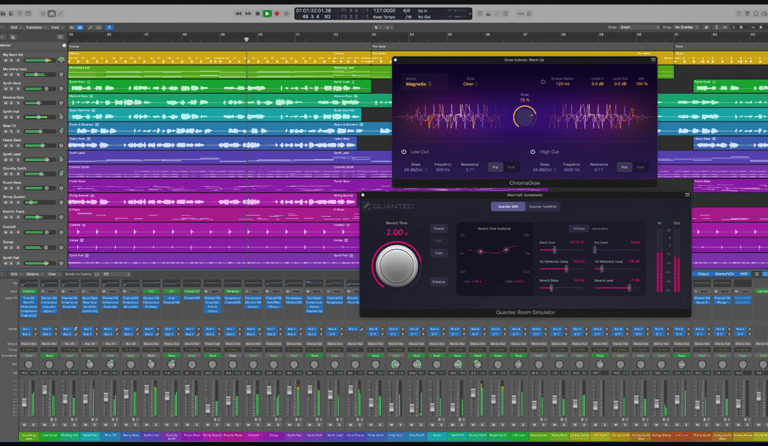Image resolution: width=768 pixels, height=446 pixels.
Task: Solo the Synth Hook track
Action: (14, 89)
